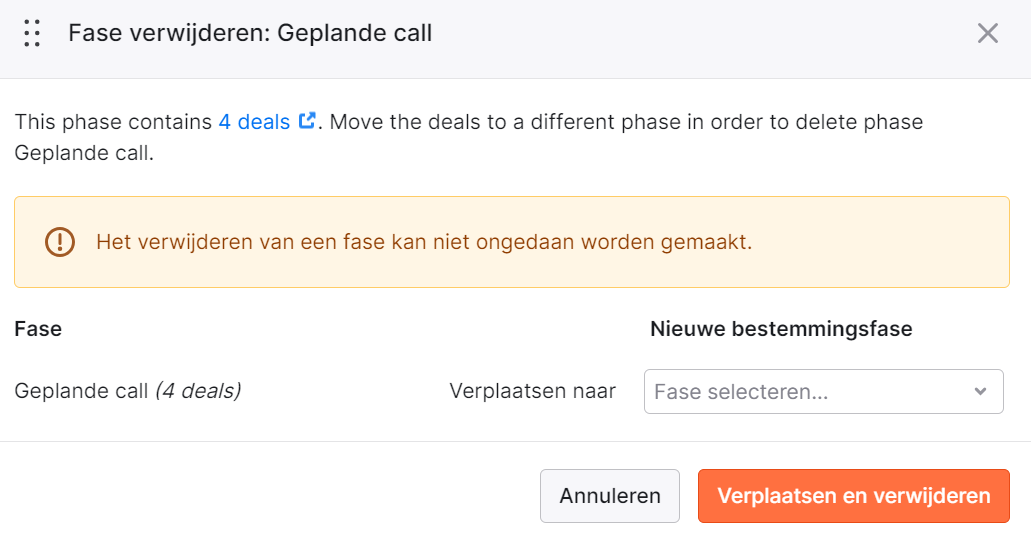Click the dialog title Fase verwijderen: Geplande call
The image size is (1031, 543).
pyautogui.click(x=250, y=33)
